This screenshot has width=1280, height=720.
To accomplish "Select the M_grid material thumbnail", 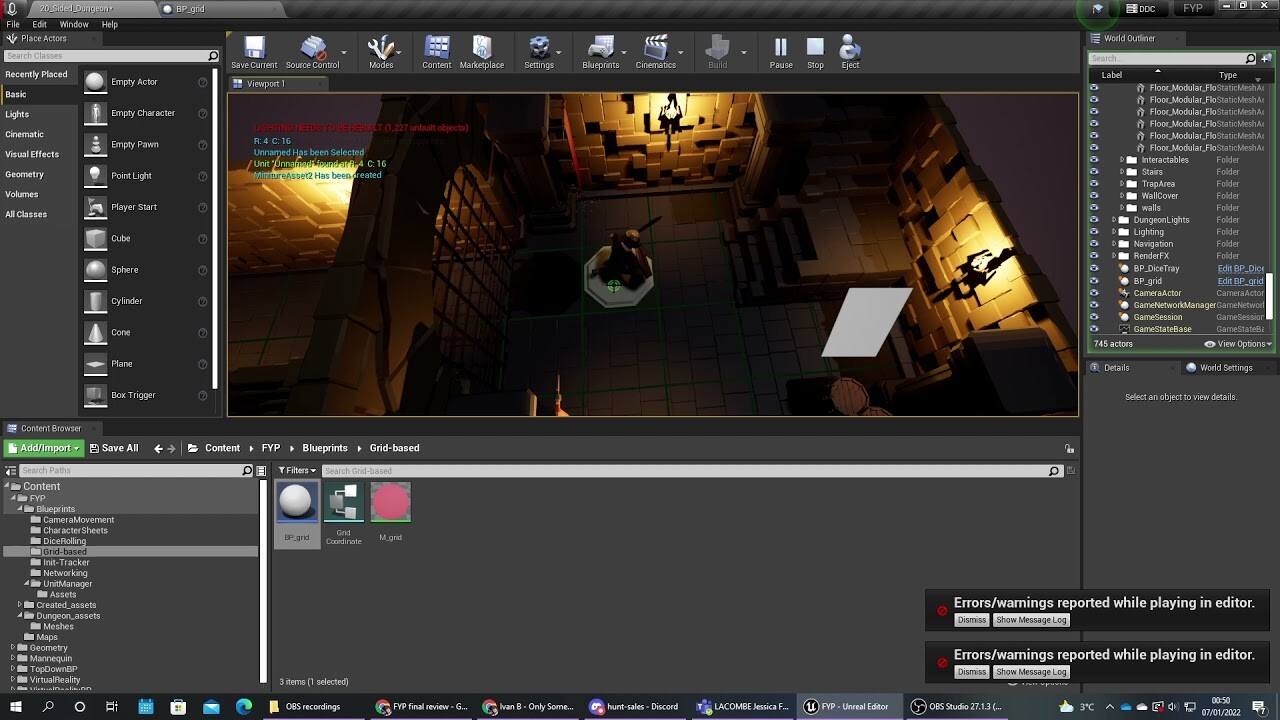I will (390, 501).
